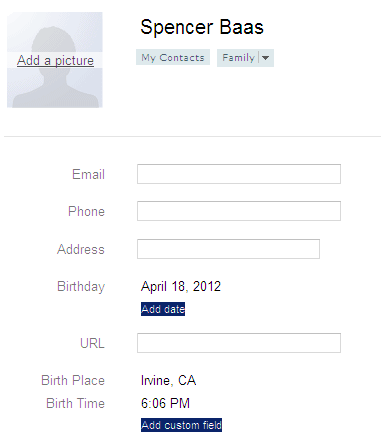Click the Irvine, CA birth place value
Image resolution: width=381 pixels, height=438 pixels.
tap(168, 381)
